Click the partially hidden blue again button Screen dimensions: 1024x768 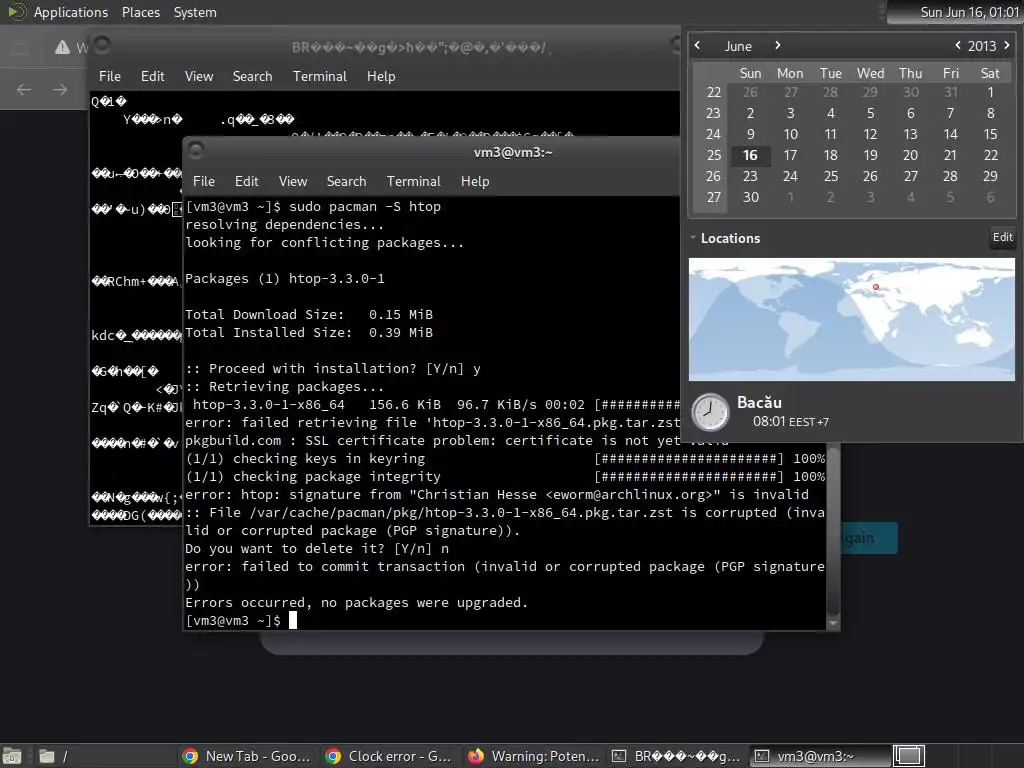tap(869, 538)
